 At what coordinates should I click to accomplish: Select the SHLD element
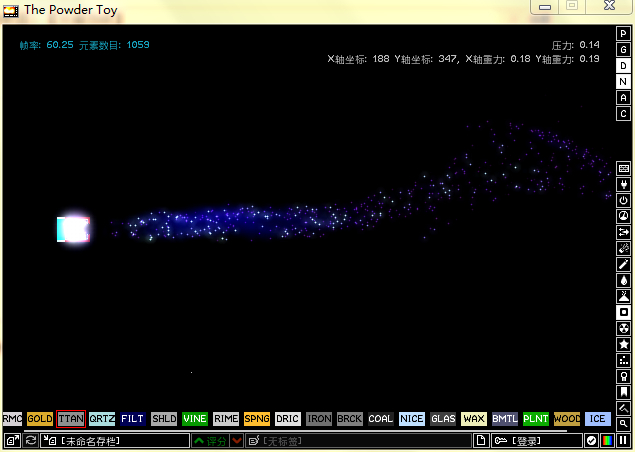click(164, 419)
